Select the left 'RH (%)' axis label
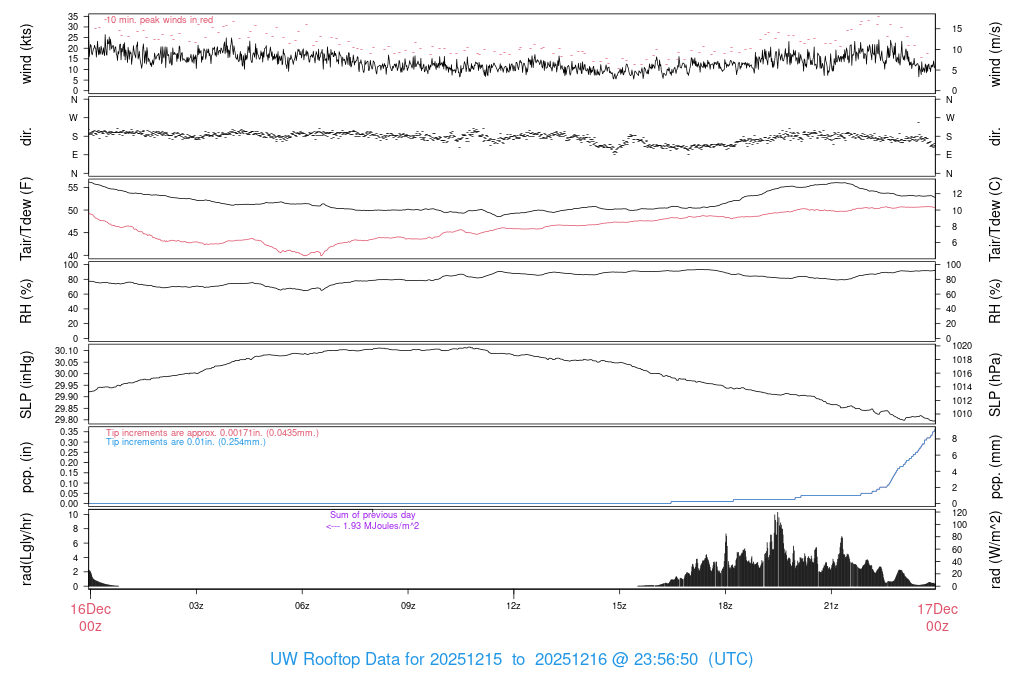 [27, 301]
